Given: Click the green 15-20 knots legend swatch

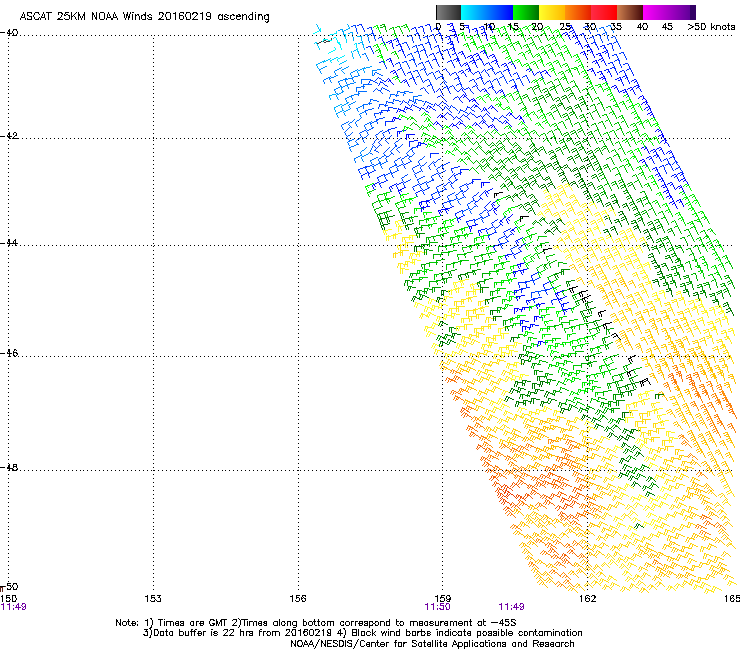Looking at the screenshot, I should (x=526, y=12).
